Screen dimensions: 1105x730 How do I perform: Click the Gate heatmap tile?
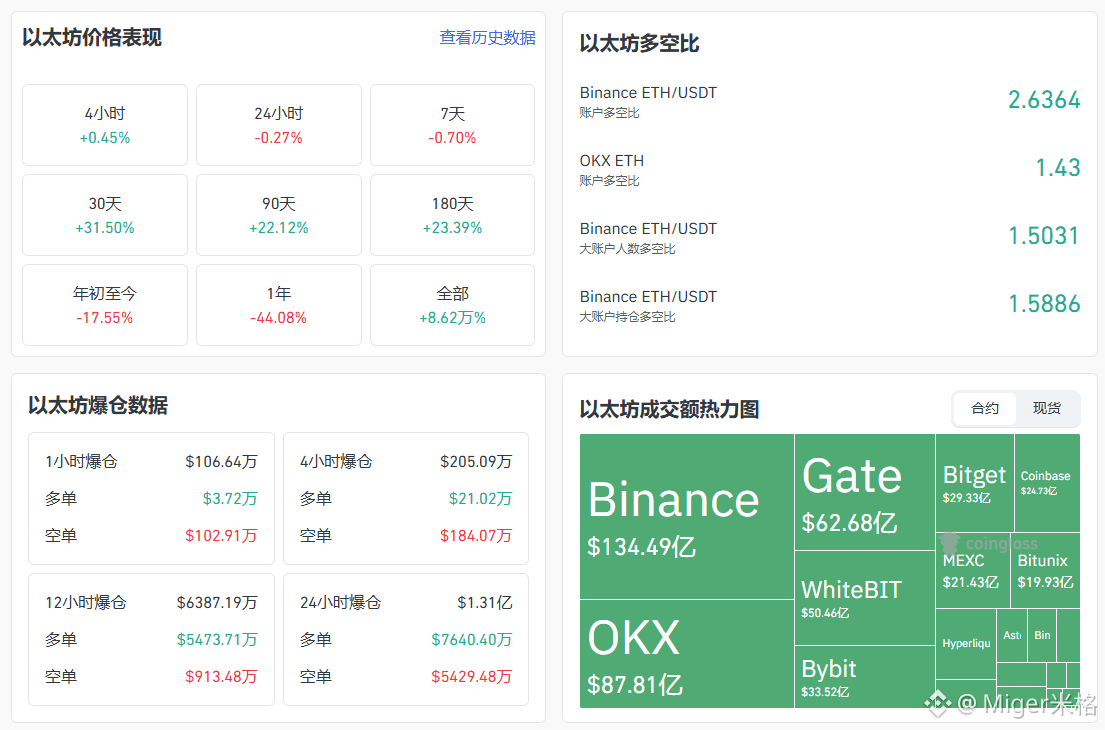[865, 492]
